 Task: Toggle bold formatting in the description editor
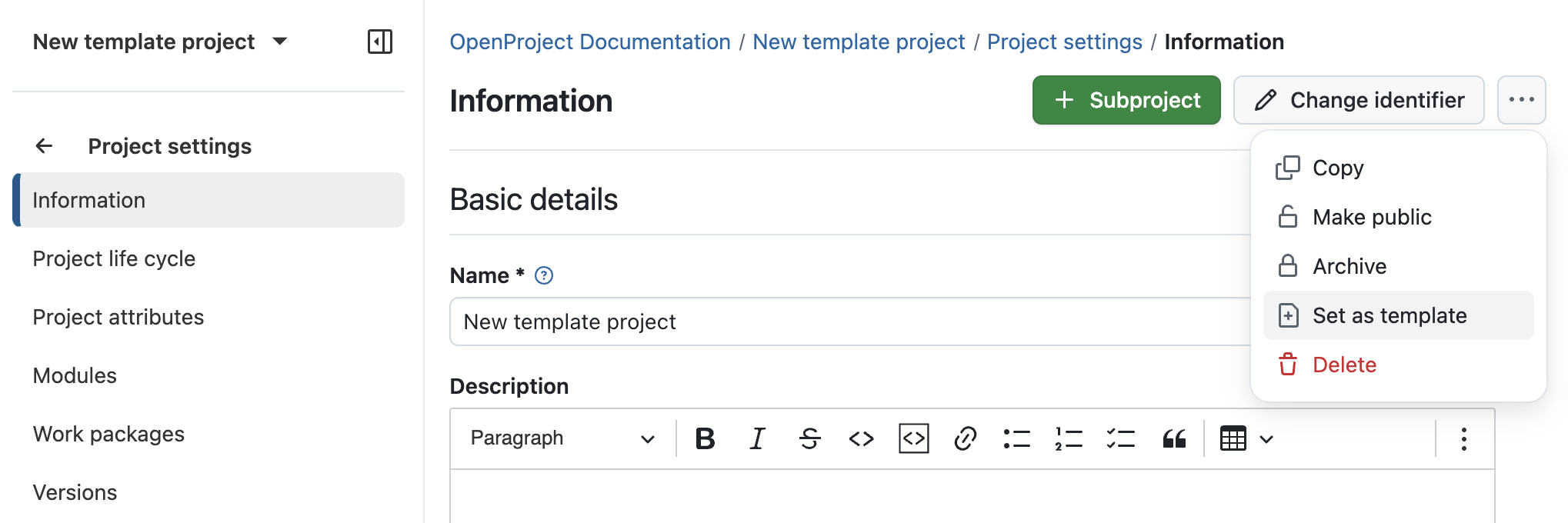[705, 438]
